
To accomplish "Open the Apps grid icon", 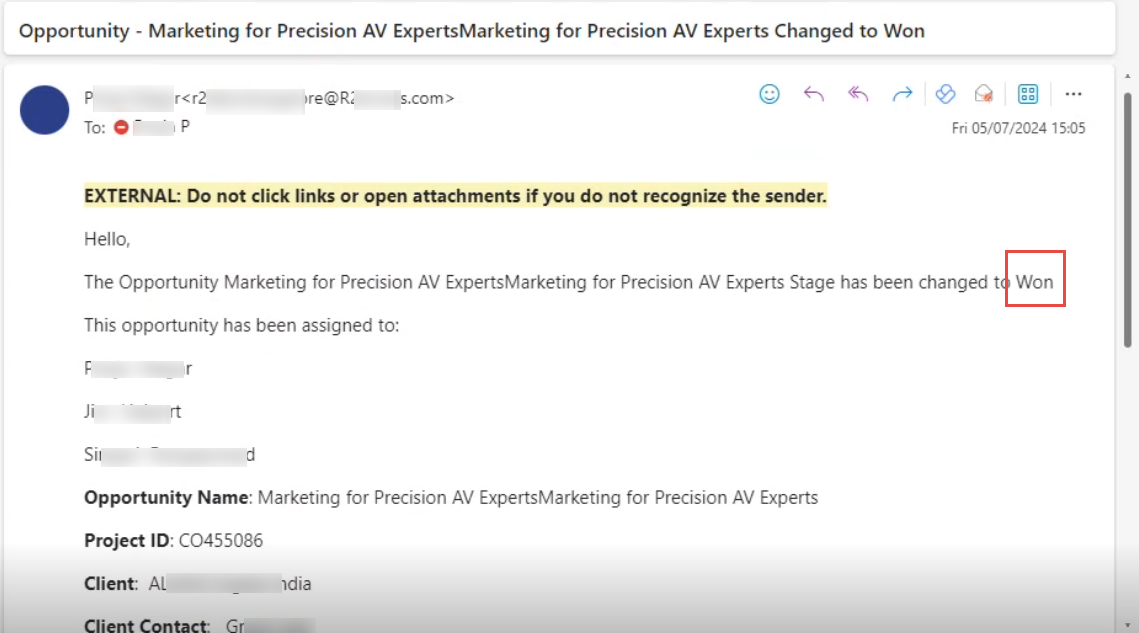I will tap(1028, 94).
